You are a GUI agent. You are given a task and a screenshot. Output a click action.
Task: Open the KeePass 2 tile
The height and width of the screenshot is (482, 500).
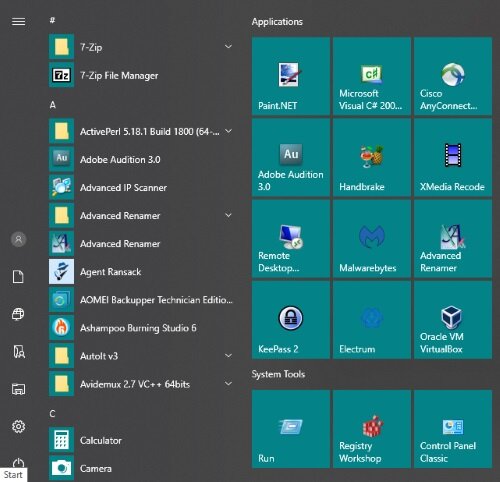tap(291, 320)
